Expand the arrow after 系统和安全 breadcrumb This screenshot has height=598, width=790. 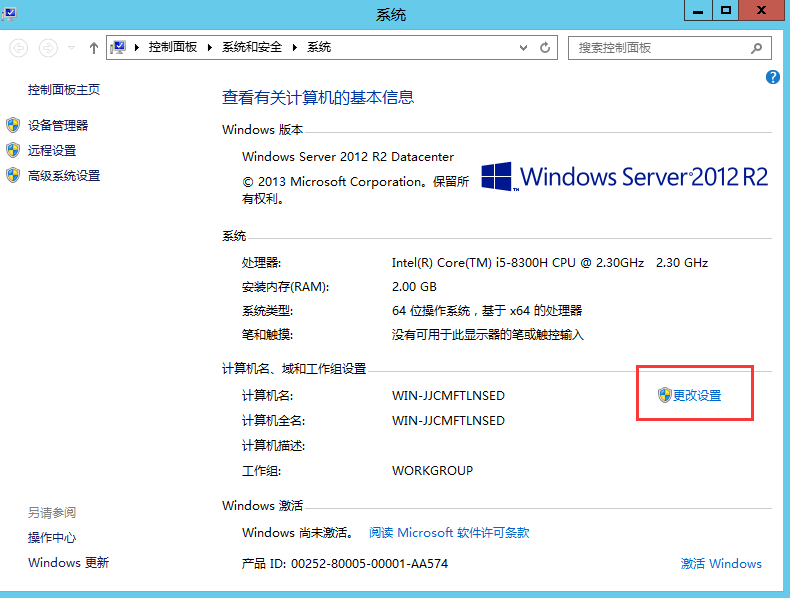click(295, 47)
